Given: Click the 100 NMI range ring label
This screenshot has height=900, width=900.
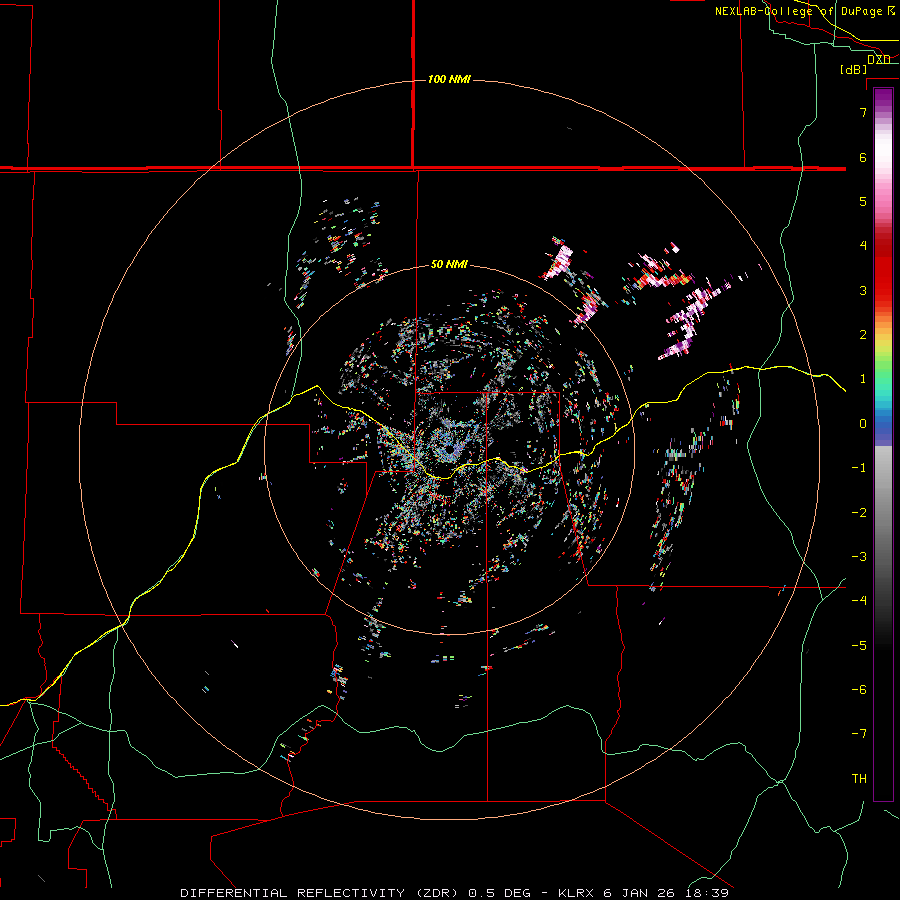Looking at the screenshot, I should coord(449,79).
